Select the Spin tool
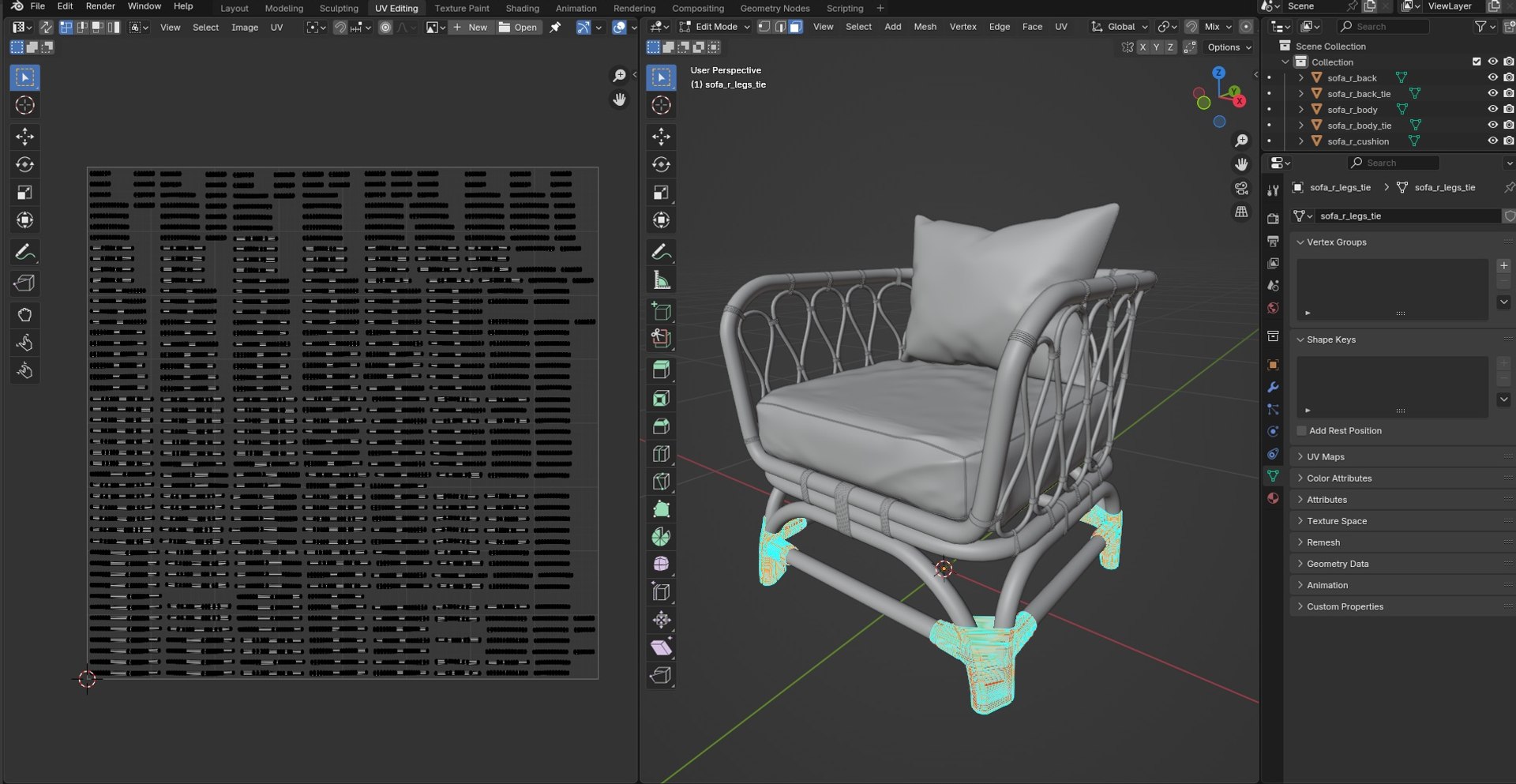The image size is (1516, 784). (x=662, y=537)
